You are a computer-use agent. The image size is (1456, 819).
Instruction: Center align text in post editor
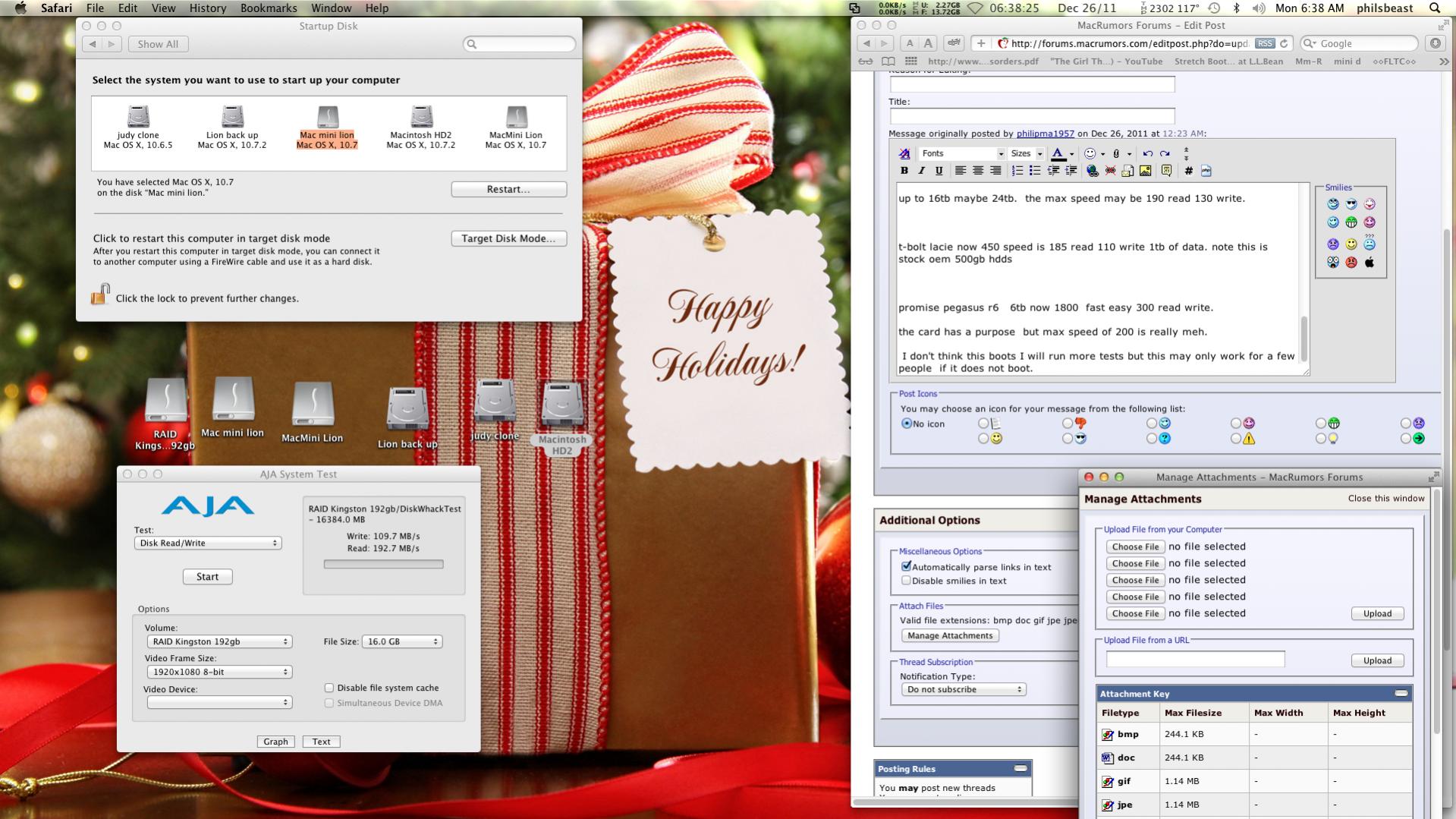[x=977, y=171]
